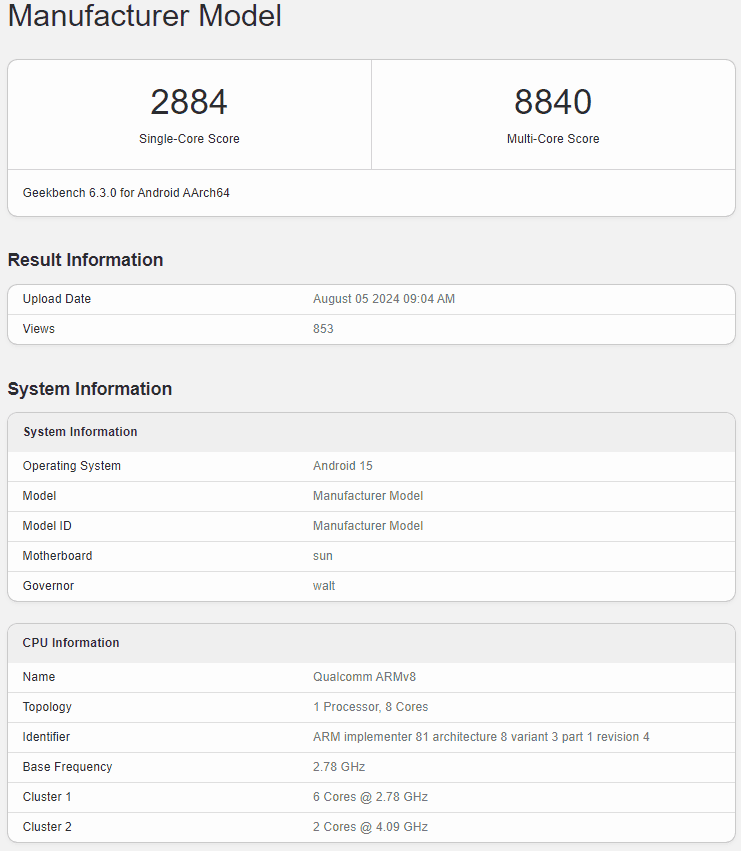Click the bold System Information section heading
Viewport: 741px width, 851px height.
[x=90, y=389]
